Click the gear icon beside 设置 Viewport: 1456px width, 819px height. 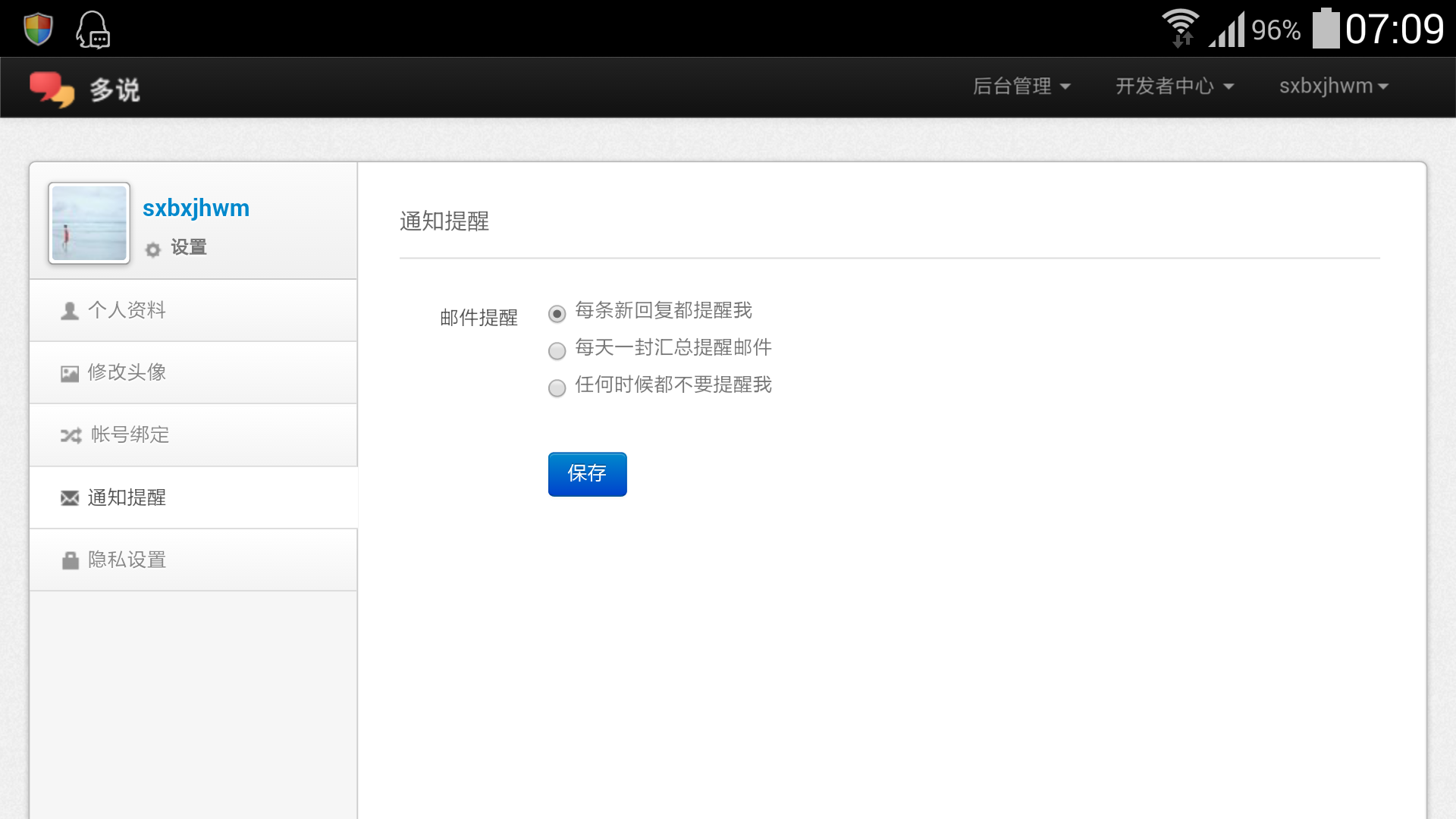pyautogui.click(x=153, y=249)
